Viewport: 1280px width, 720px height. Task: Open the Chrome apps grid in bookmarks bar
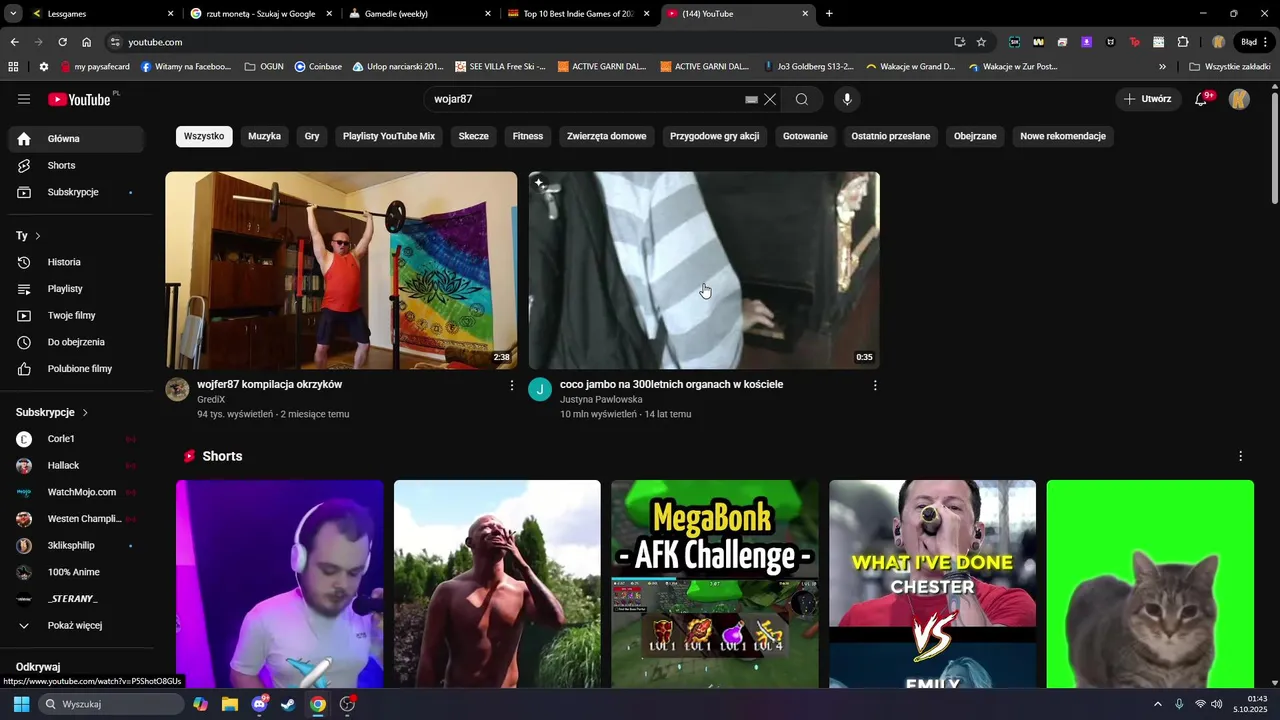(x=13, y=67)
